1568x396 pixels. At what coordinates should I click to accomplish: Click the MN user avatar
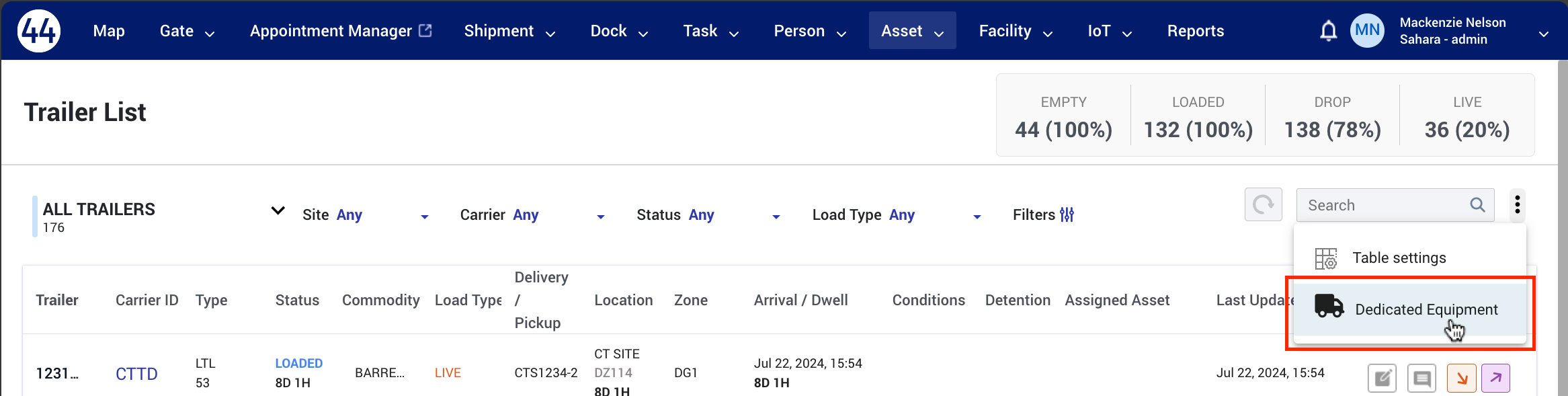1367,30
